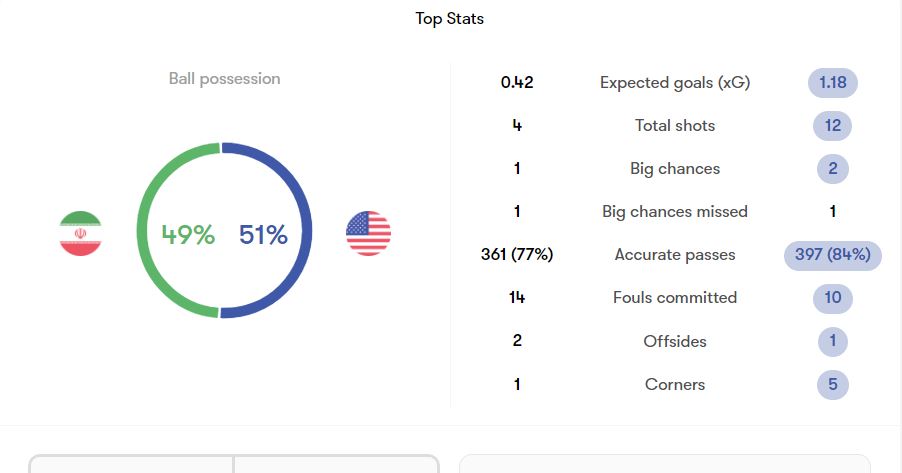Click the Iran flag icon
This screenshot has width=902, height=473.
click(x=81, y=233)
